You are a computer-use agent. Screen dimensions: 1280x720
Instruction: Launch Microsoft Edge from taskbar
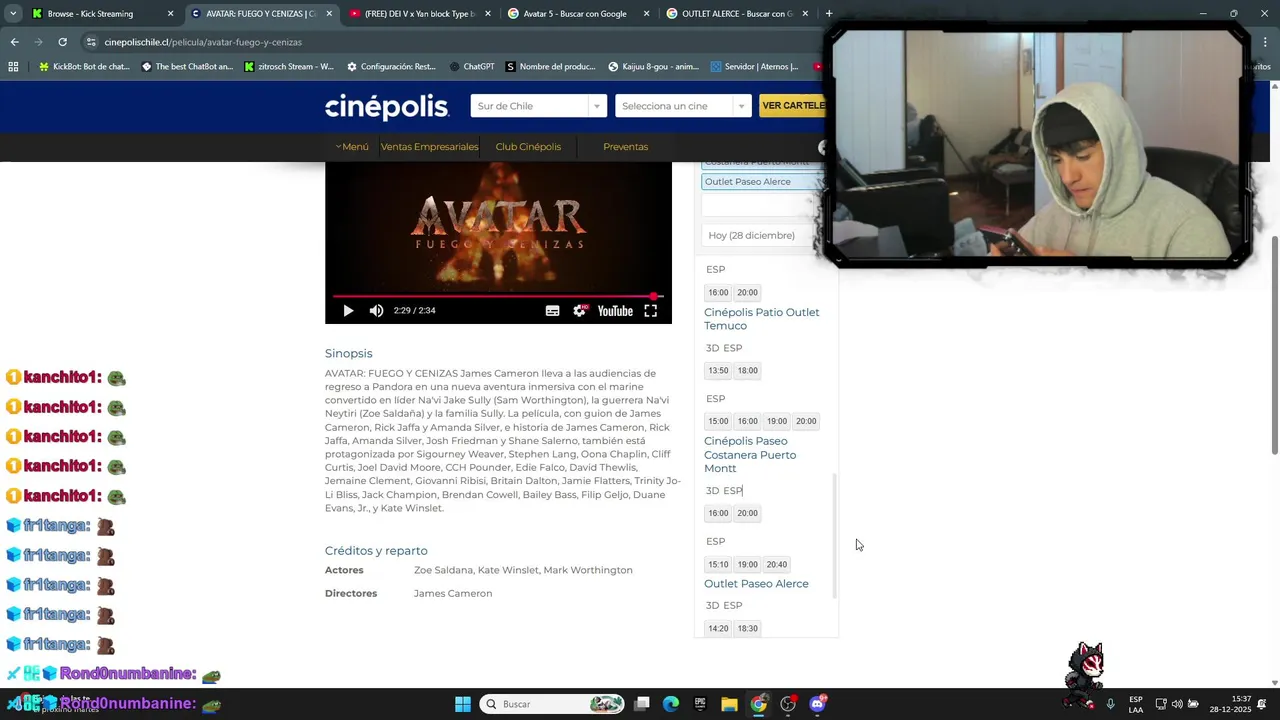671,704
